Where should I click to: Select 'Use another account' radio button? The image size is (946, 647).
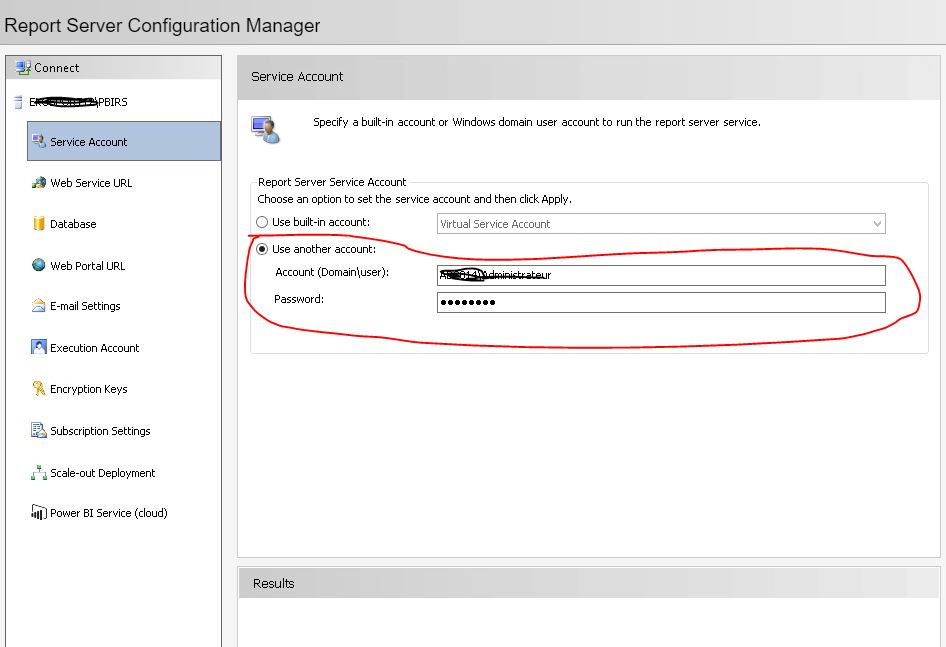tap(262, 249)
